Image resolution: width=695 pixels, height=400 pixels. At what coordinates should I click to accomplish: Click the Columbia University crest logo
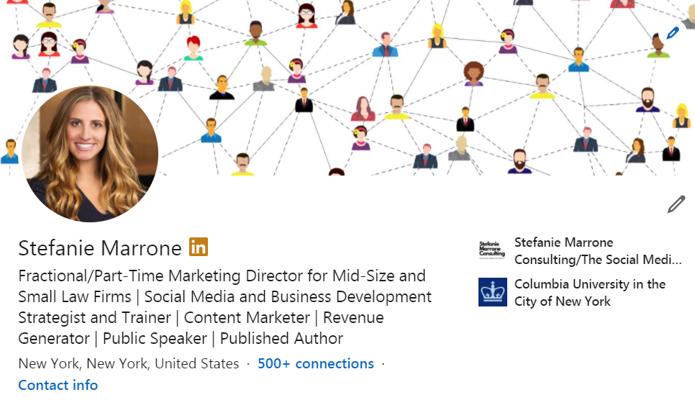[492, 292]
